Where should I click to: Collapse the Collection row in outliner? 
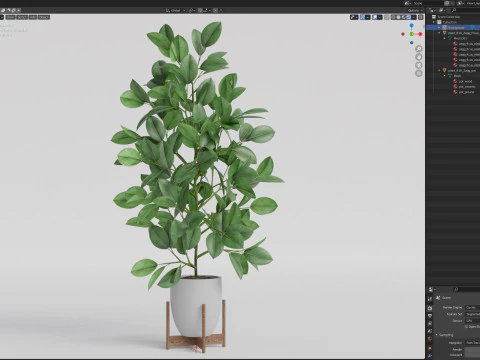point(434,22)
